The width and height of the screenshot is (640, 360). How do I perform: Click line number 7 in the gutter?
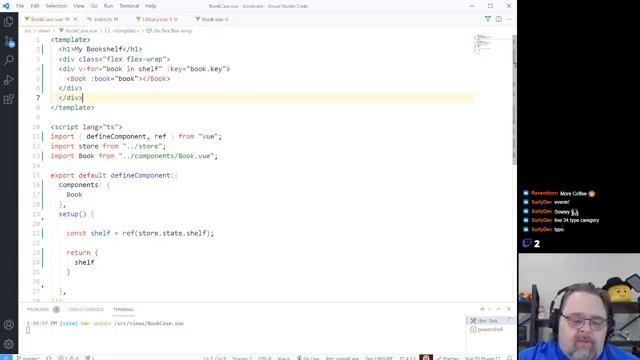[x=38, y=98]
